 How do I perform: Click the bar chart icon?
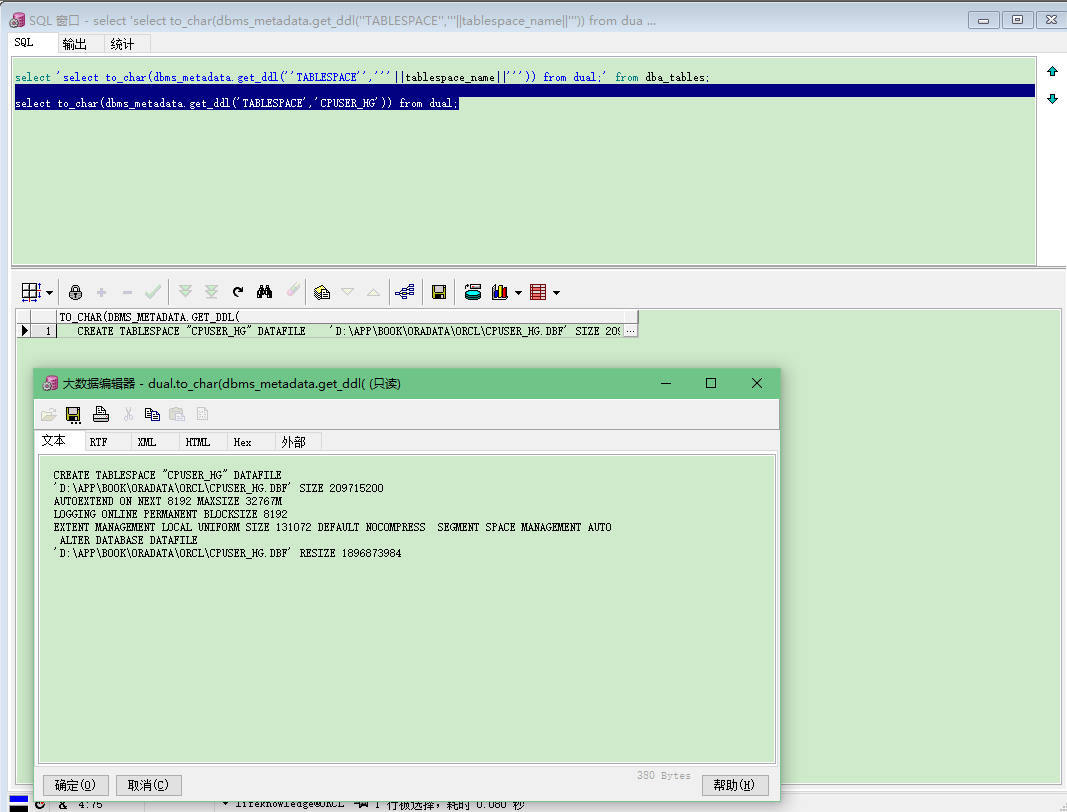500,292
